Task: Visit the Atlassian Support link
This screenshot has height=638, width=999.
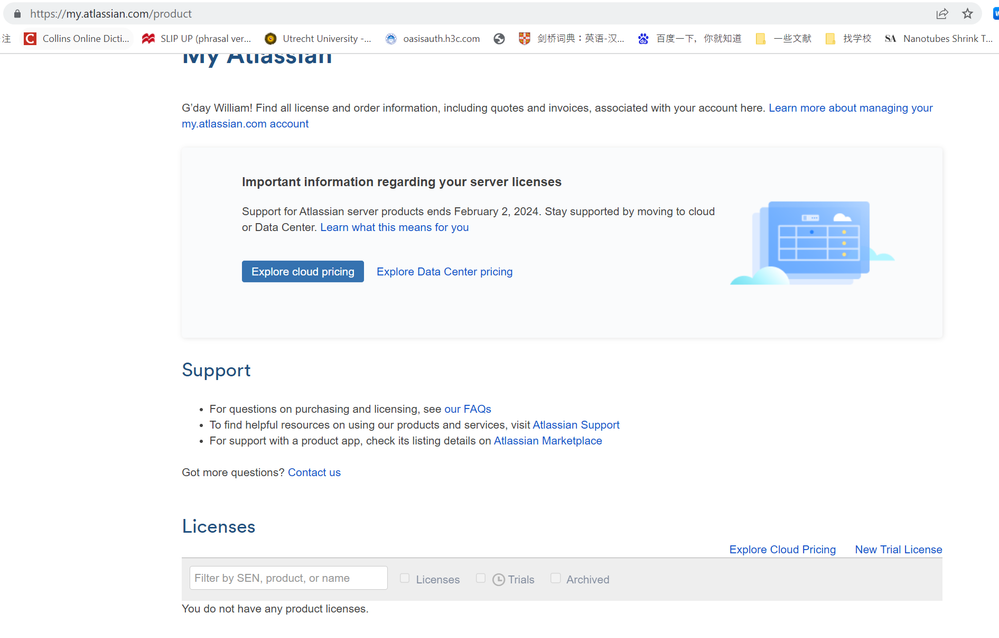Action: (x=576, y=425)
